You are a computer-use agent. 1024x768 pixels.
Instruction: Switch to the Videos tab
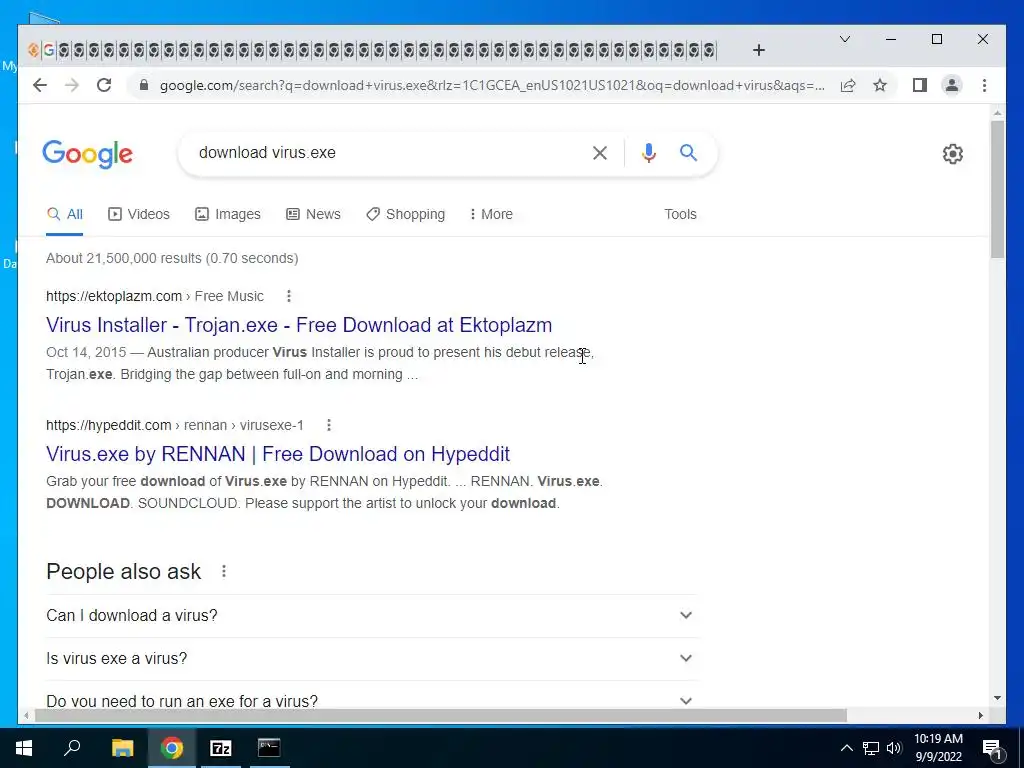(138, 214)
